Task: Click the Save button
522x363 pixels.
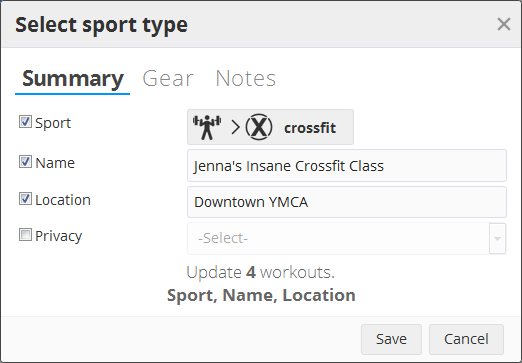Action: pos(391,339)
